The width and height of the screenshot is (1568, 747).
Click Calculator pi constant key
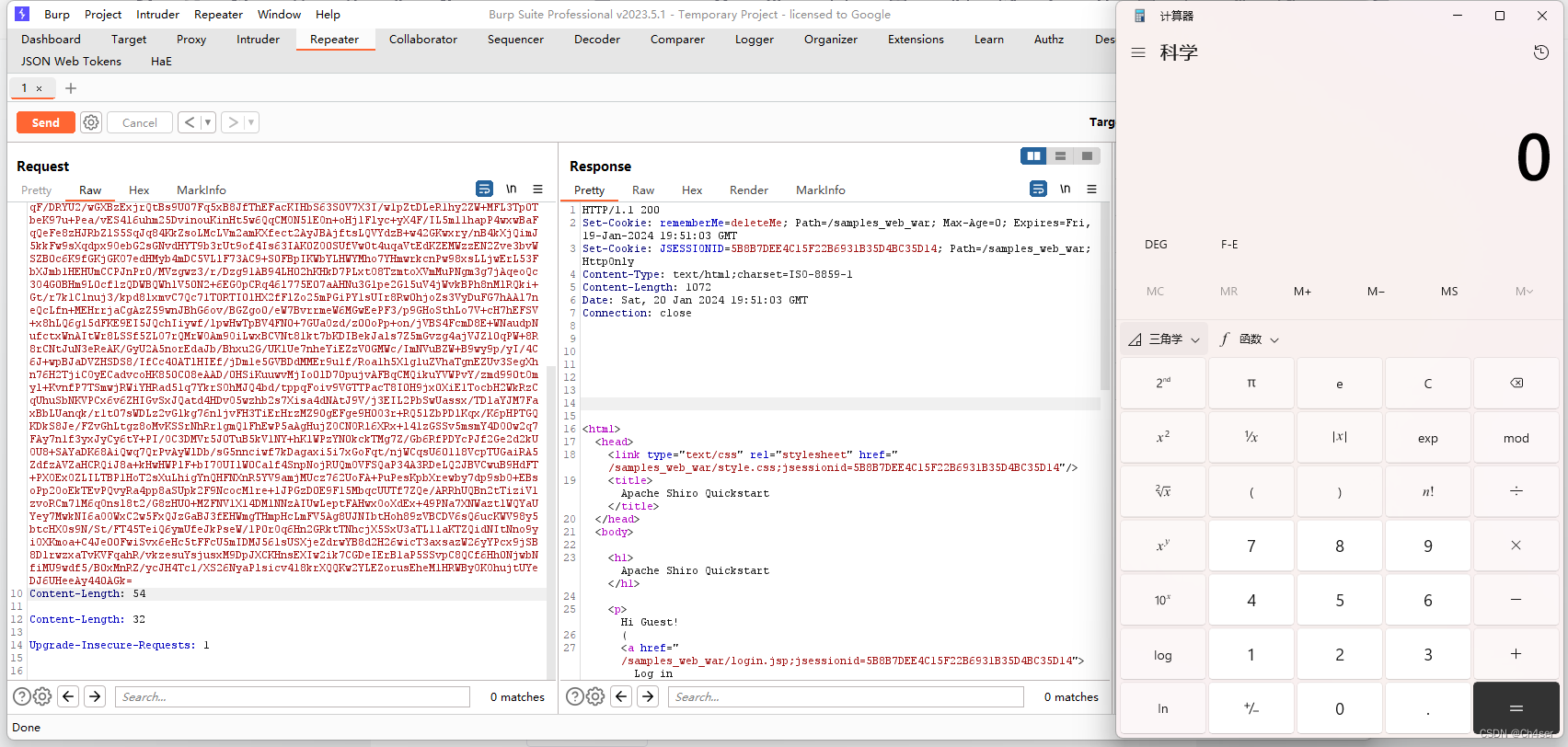point(1251,384)
